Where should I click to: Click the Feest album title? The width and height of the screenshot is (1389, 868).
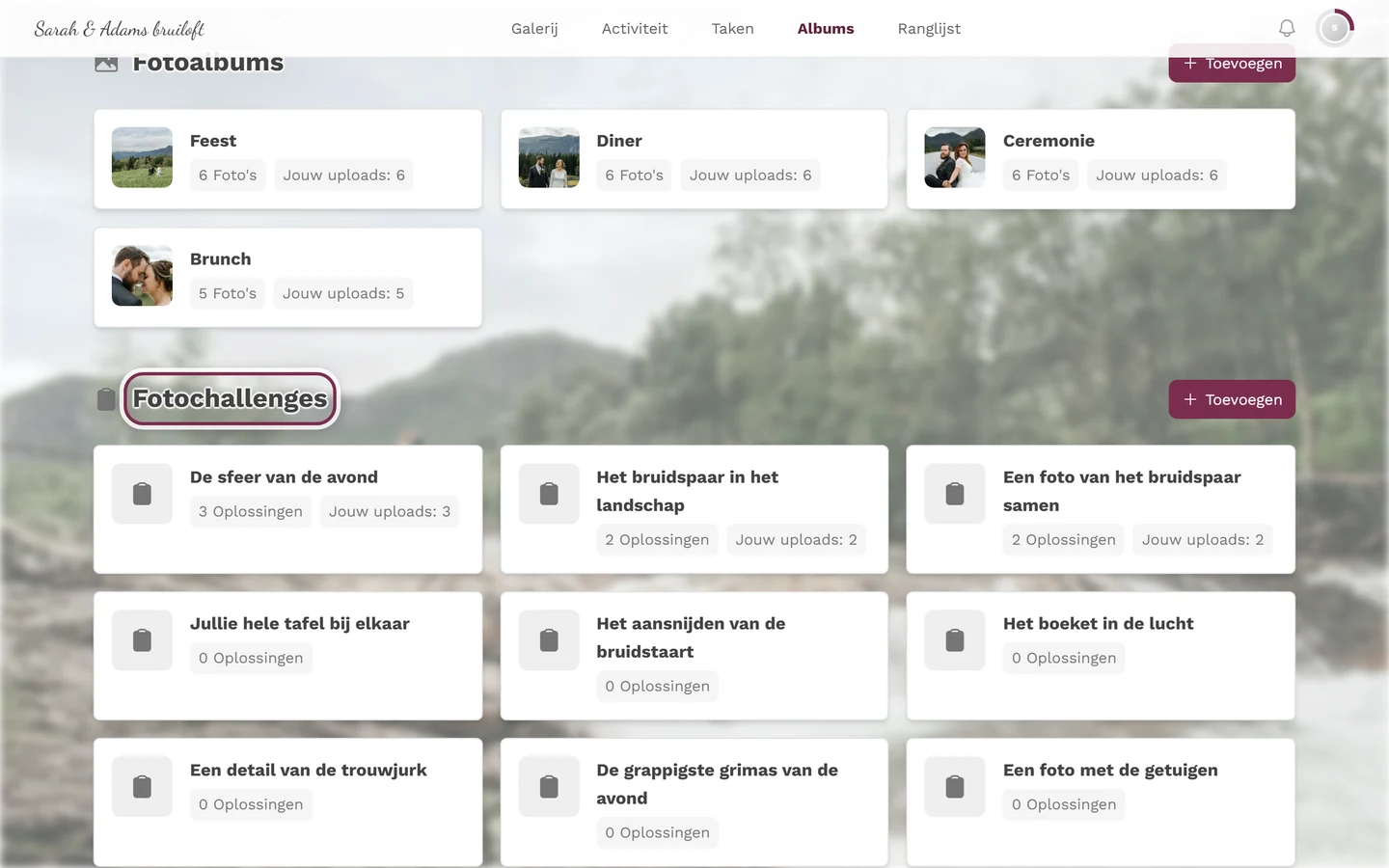click(213, 141)
